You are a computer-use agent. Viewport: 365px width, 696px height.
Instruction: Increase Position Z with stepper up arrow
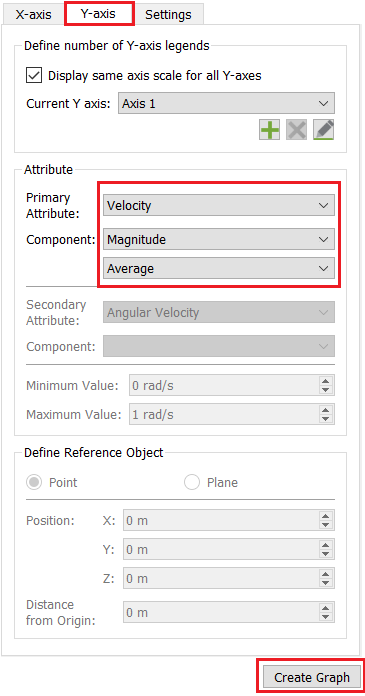[326, 574]
